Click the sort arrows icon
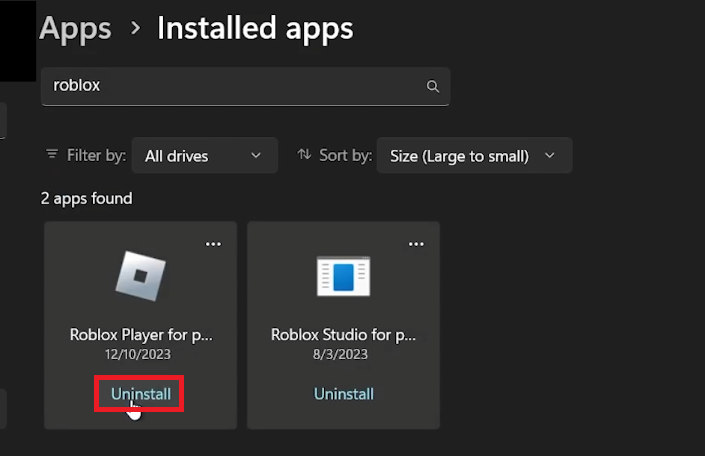This screenshot has width=705, height=456. pos(305,155)
